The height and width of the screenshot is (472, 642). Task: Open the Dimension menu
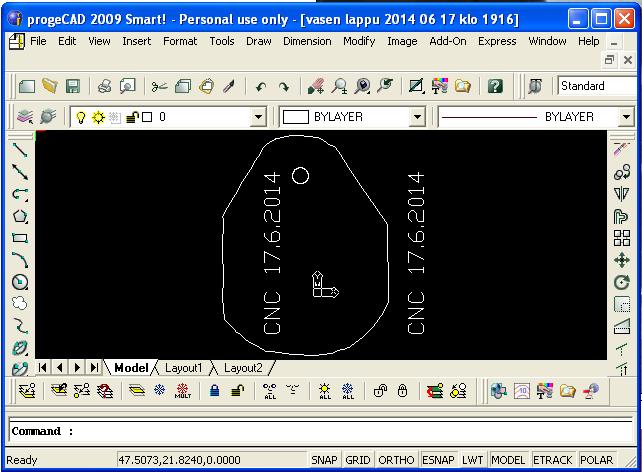coord(306,41)
